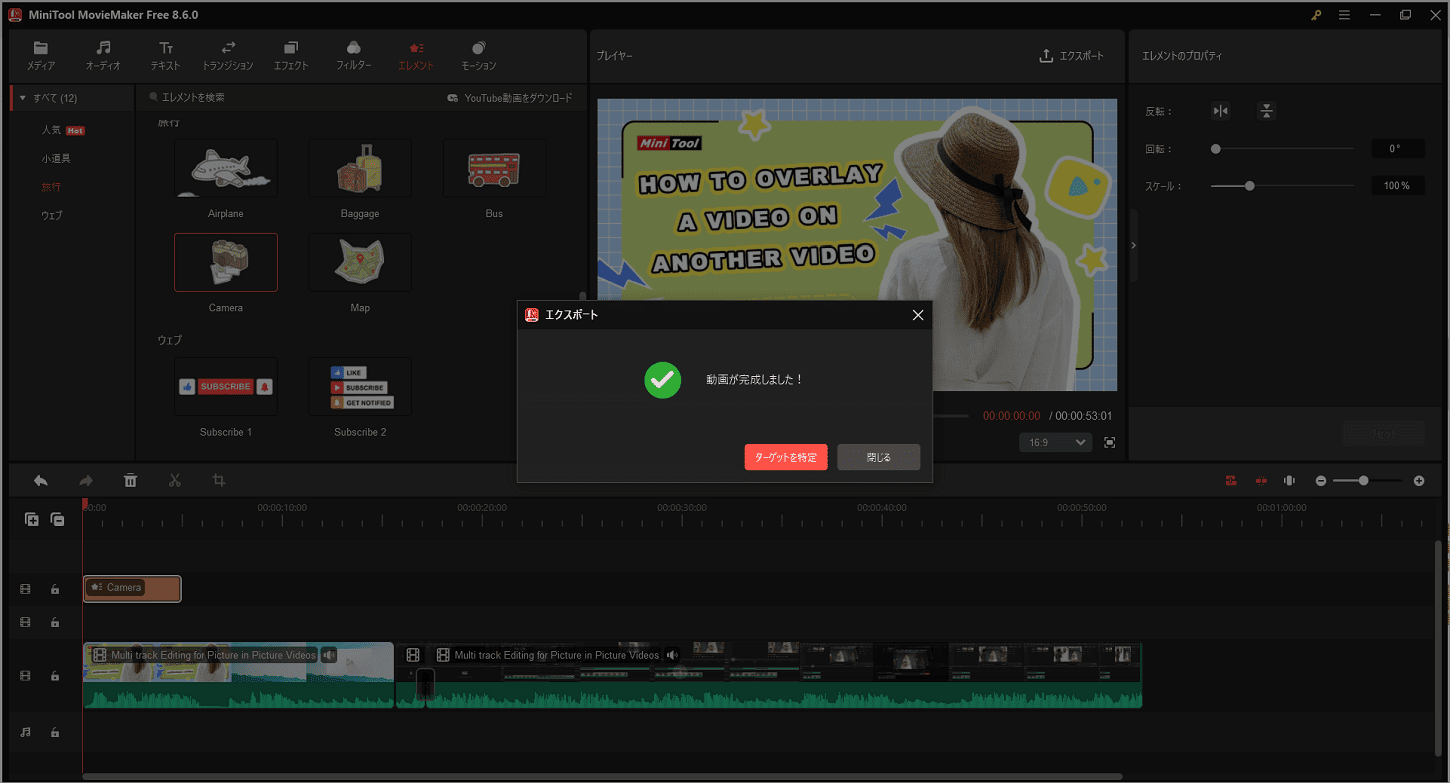The image size is (1450, 783).
Task: Toggle lock on the music audio track
Action: pyautogui.click(x=55, y=733)
